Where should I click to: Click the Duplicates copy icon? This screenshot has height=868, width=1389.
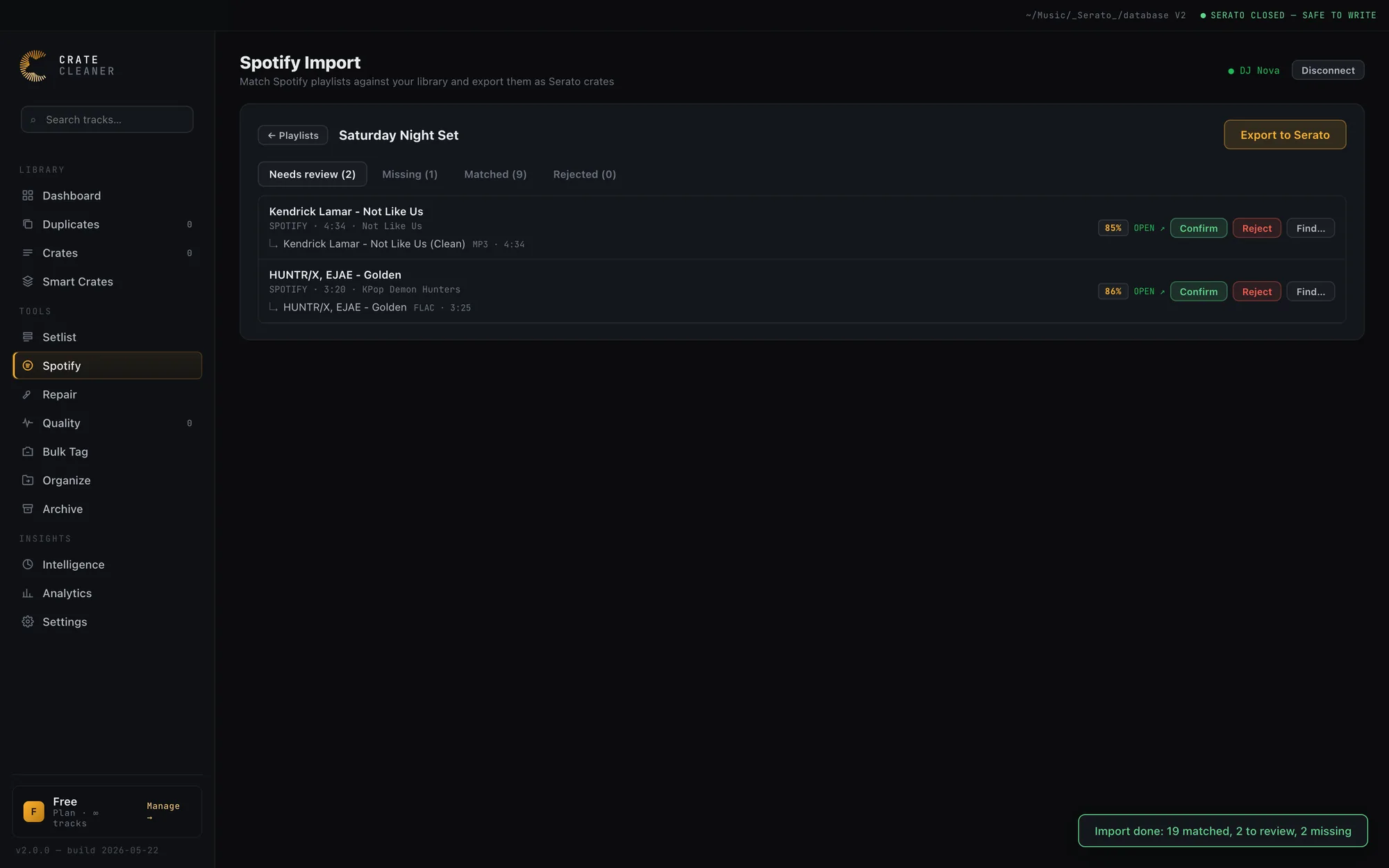(x=28, y=224)
